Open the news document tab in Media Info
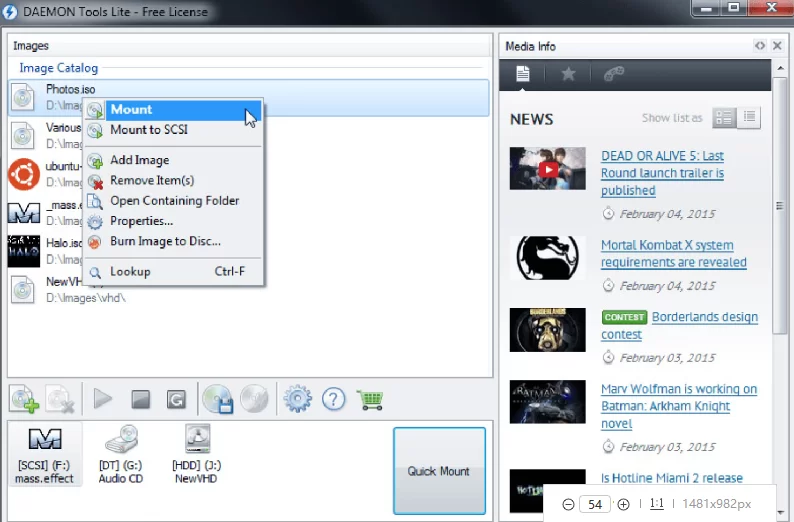Image resolution: width=794 pixels, height=522 pixels. (x=523, y=74)
